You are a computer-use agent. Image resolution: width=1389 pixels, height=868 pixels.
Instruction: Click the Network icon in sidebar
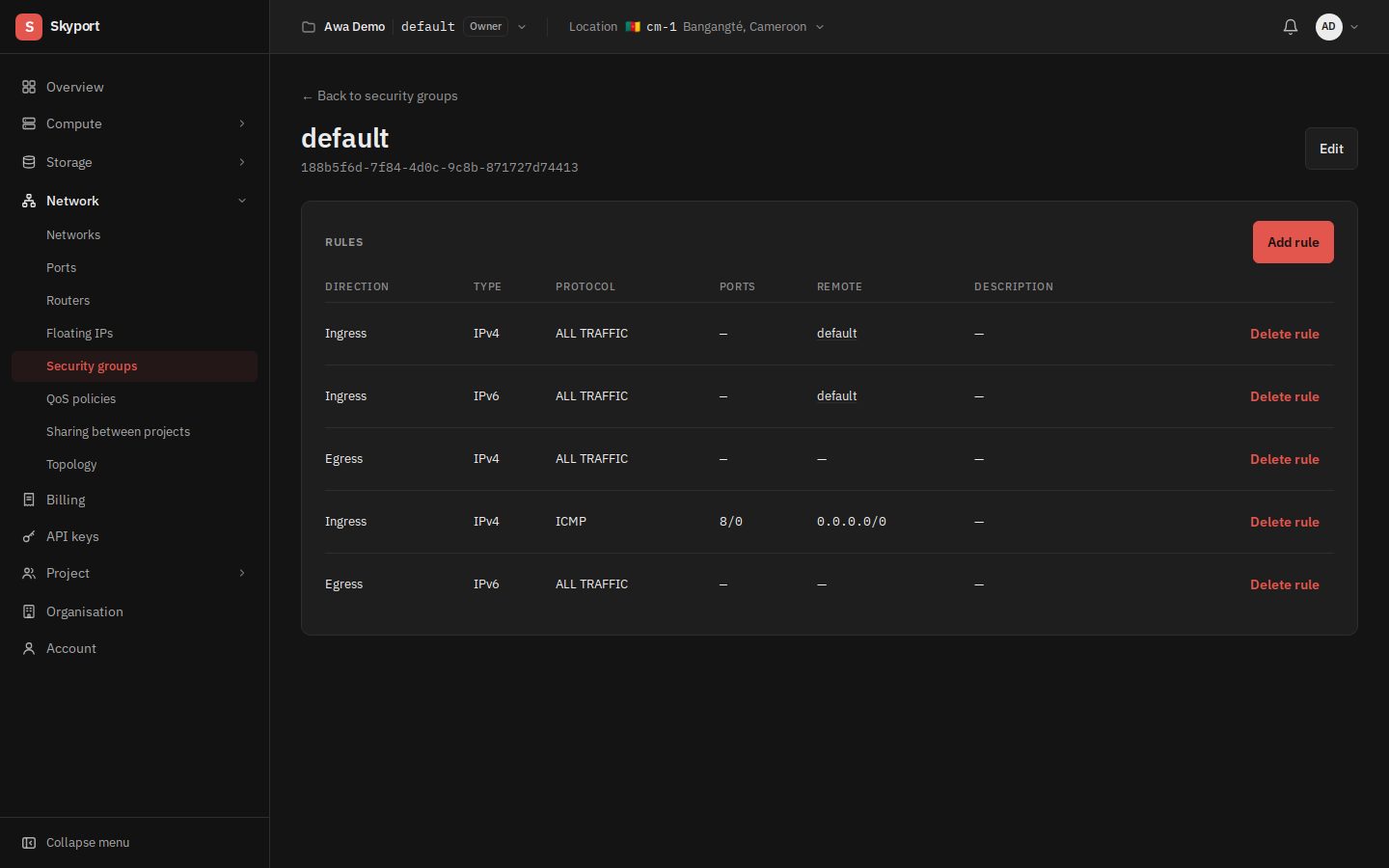click(29, 201)
